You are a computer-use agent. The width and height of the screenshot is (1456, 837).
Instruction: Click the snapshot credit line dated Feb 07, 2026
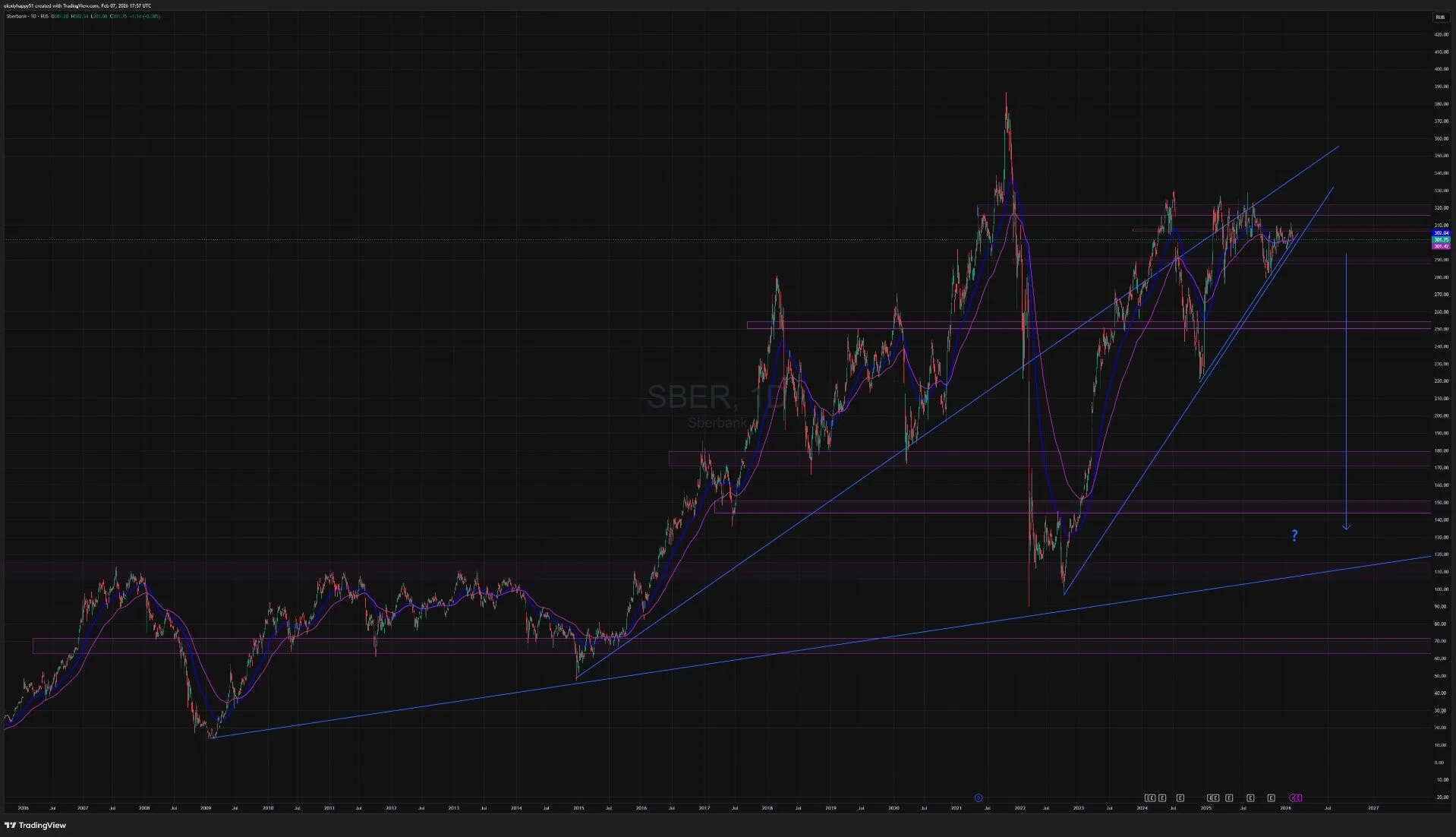pyautogui.click(x=77, y=5)
